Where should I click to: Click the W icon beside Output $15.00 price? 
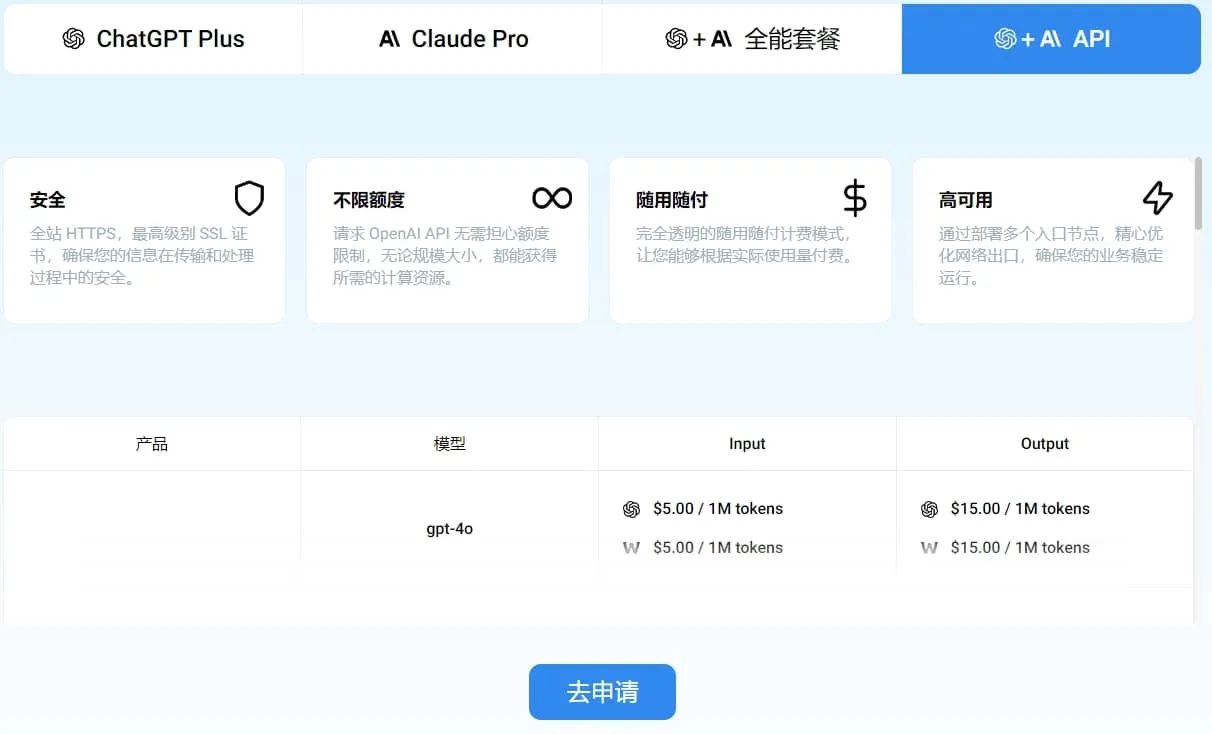click(929, 548)
